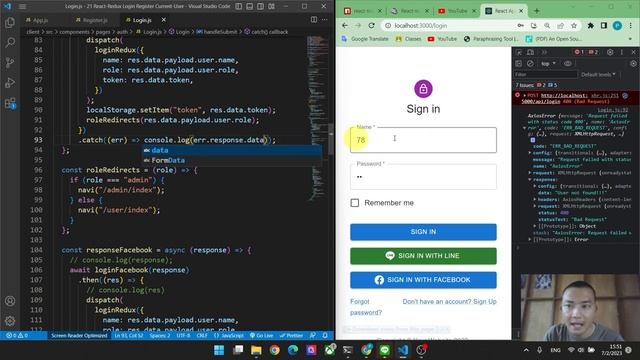Screen dimensions: 640x360
Task: Open the VS Code notifications bell
Action: point(325,335)
